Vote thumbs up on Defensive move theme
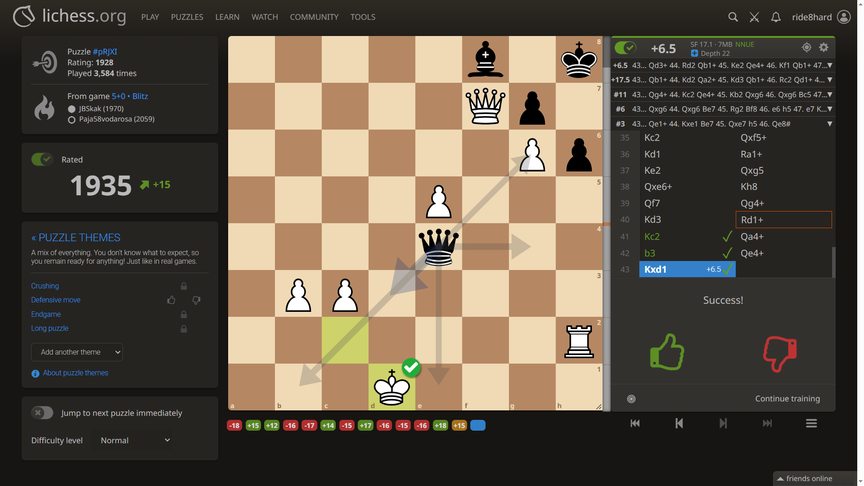The height and width of the screenshot is (486, 864). (x=171, y=300)
